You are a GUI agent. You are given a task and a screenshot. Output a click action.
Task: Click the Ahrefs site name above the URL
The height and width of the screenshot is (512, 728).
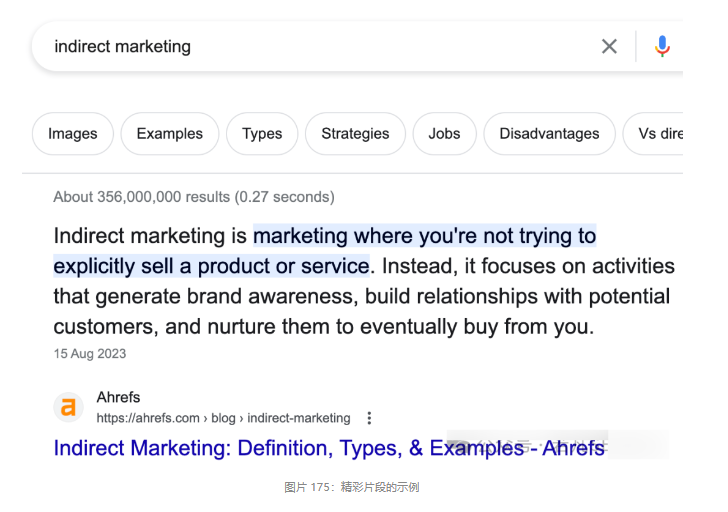tap(118, 398)
